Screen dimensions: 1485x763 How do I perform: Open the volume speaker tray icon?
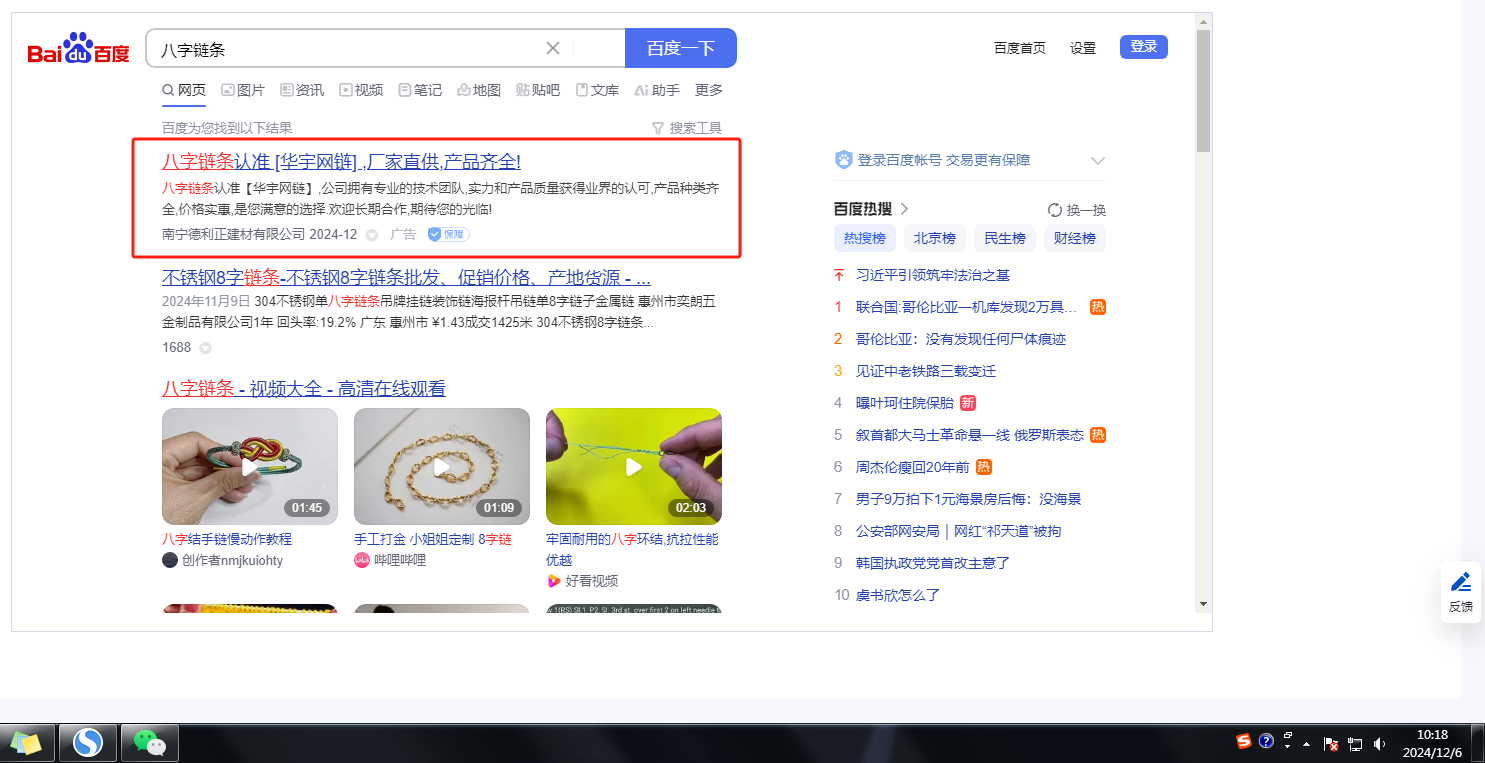[x=1380, y=744]
